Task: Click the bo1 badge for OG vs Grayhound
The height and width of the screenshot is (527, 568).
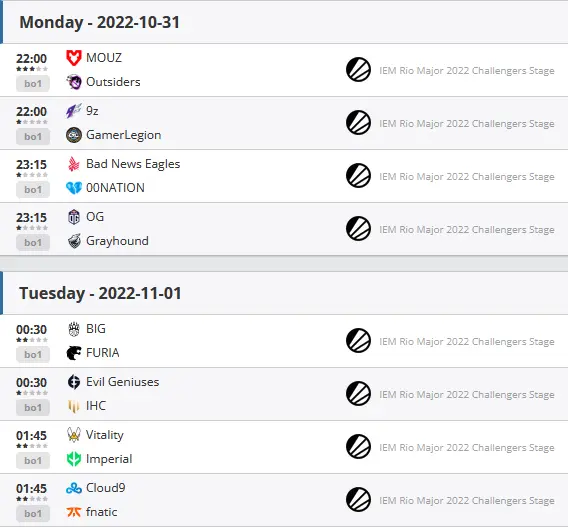Action: pos(33,243)
